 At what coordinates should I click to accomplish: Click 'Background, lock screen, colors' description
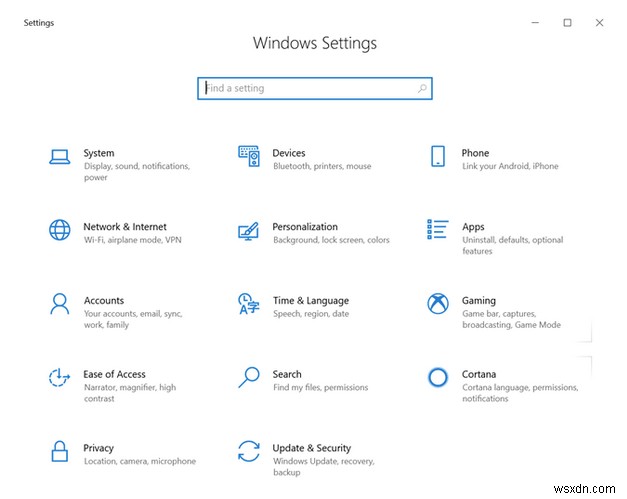(331, 240)
